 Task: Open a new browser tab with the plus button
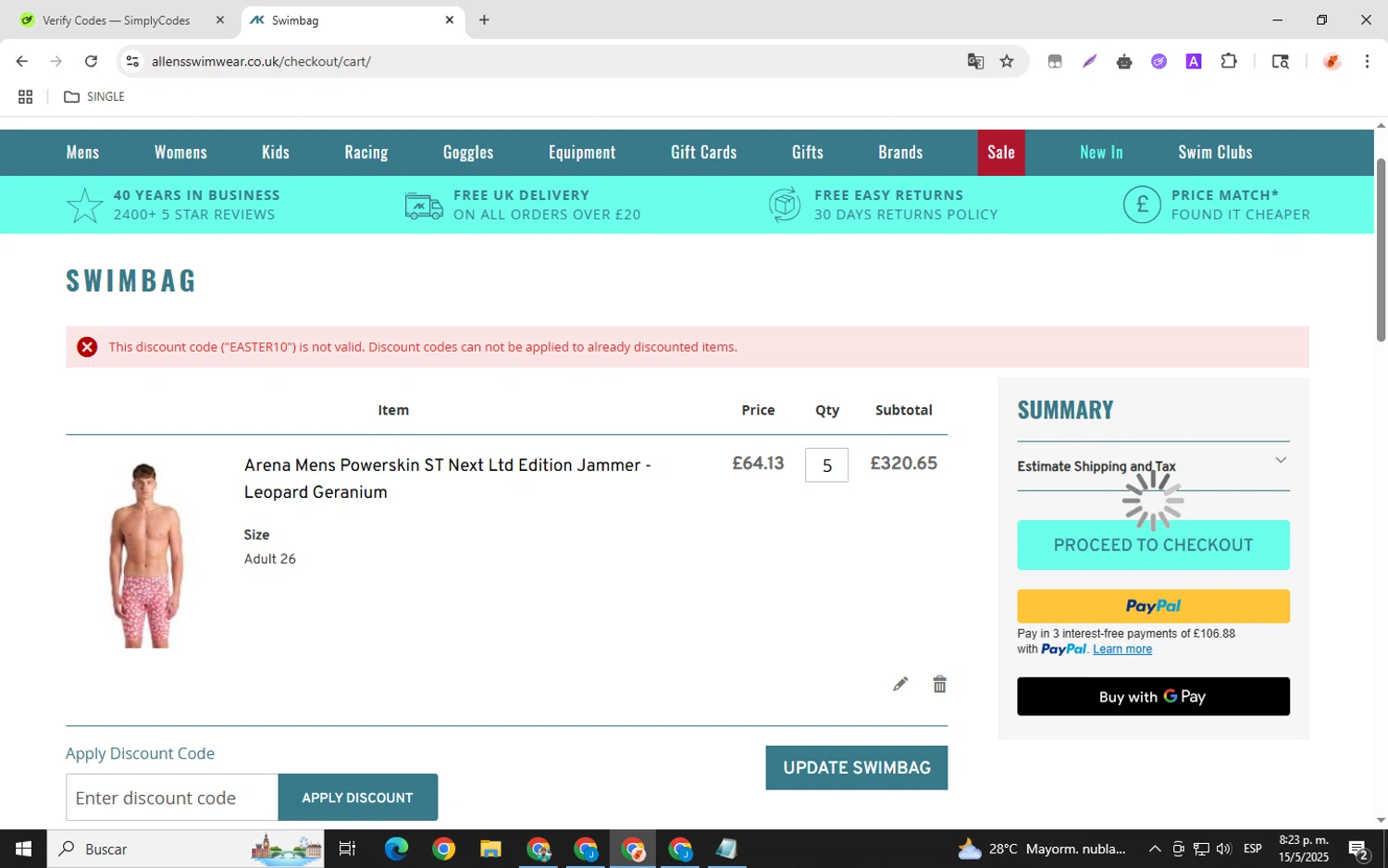[x=484, y=19]
